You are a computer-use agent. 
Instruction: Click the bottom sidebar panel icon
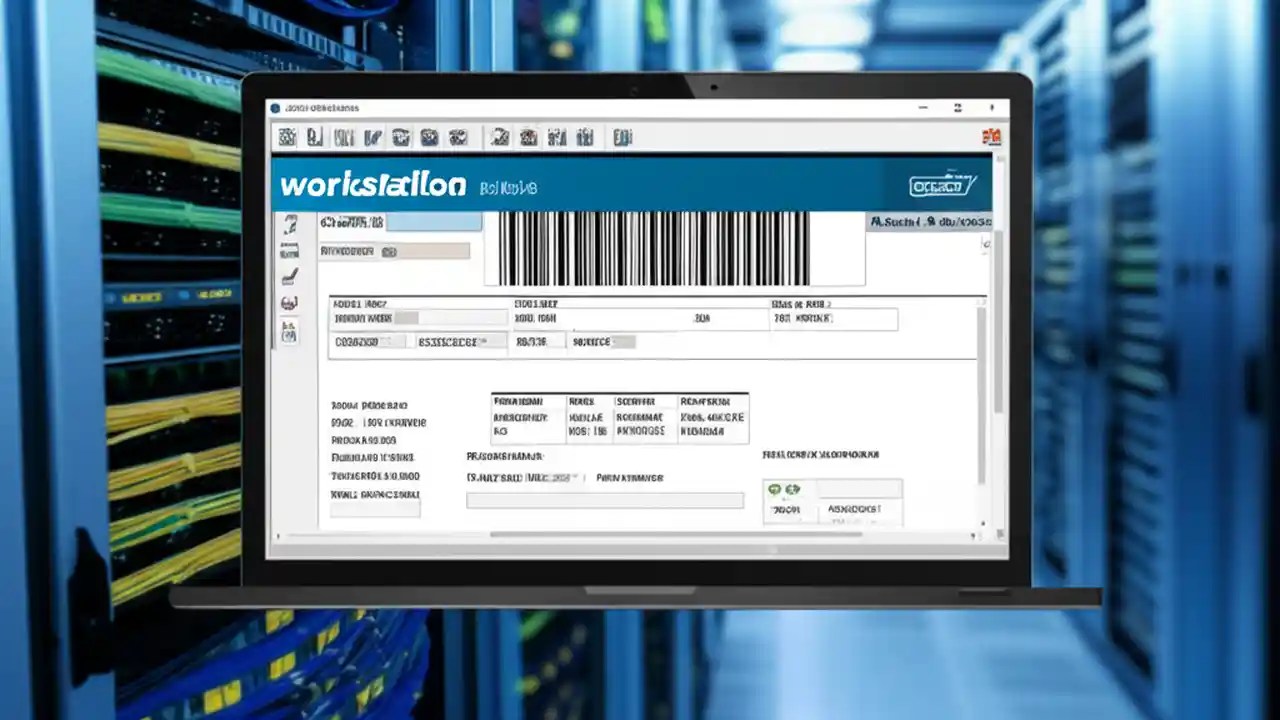coord(288,333)
